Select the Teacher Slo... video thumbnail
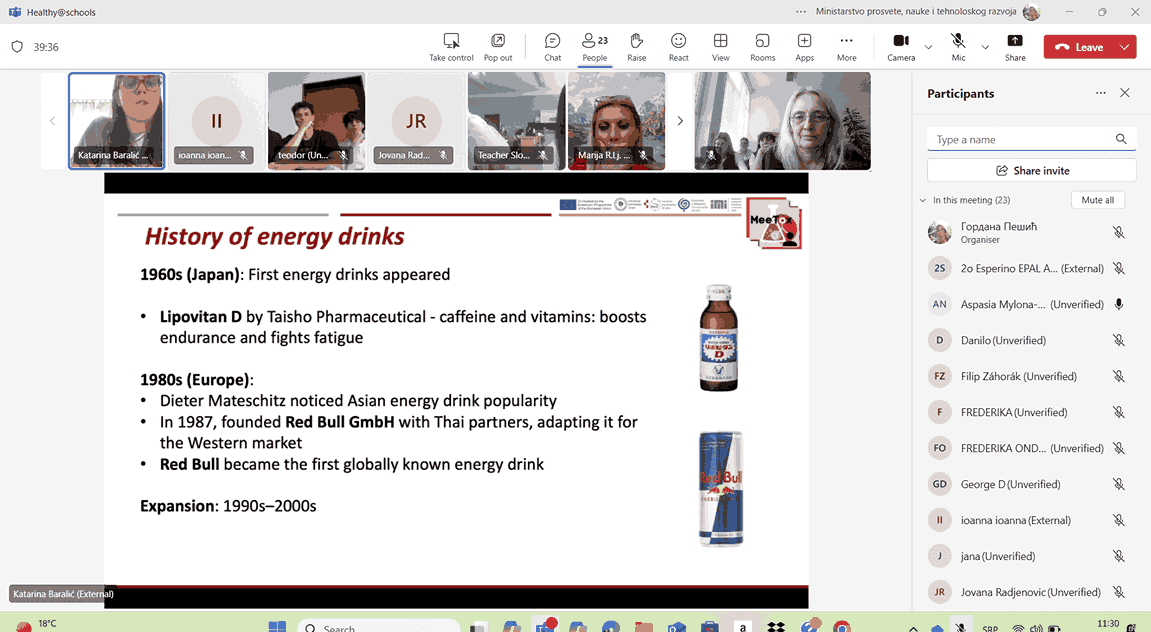This screenshot has width=1151, height=632. [517, 121]
